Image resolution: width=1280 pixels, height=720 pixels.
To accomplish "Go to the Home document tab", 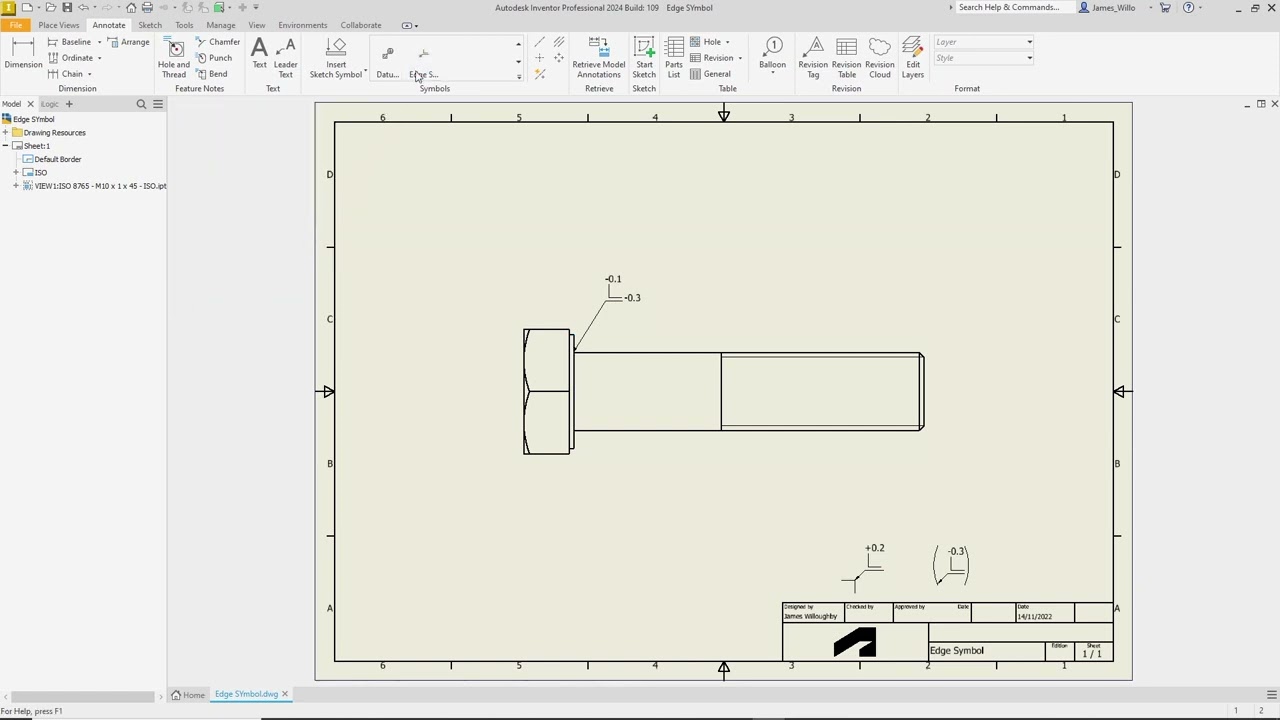I will click(188, 694).
